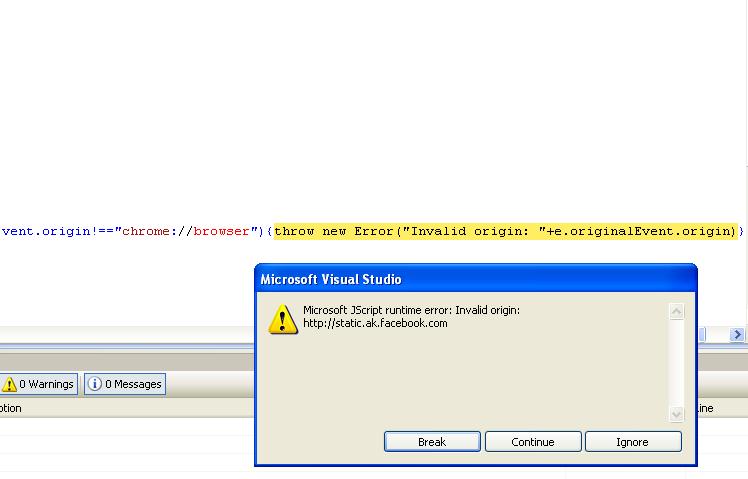Click the Microsoft Visual Studio title bar
Image resolution: width=748 pixels, height=479 pixels.
point(476,279)
